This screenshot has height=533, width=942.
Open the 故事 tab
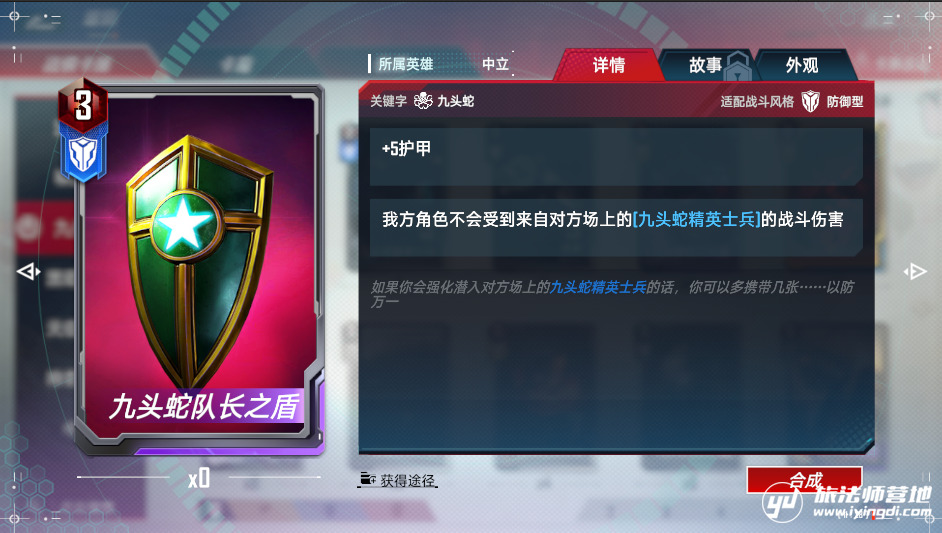click(x=705, y=65)
